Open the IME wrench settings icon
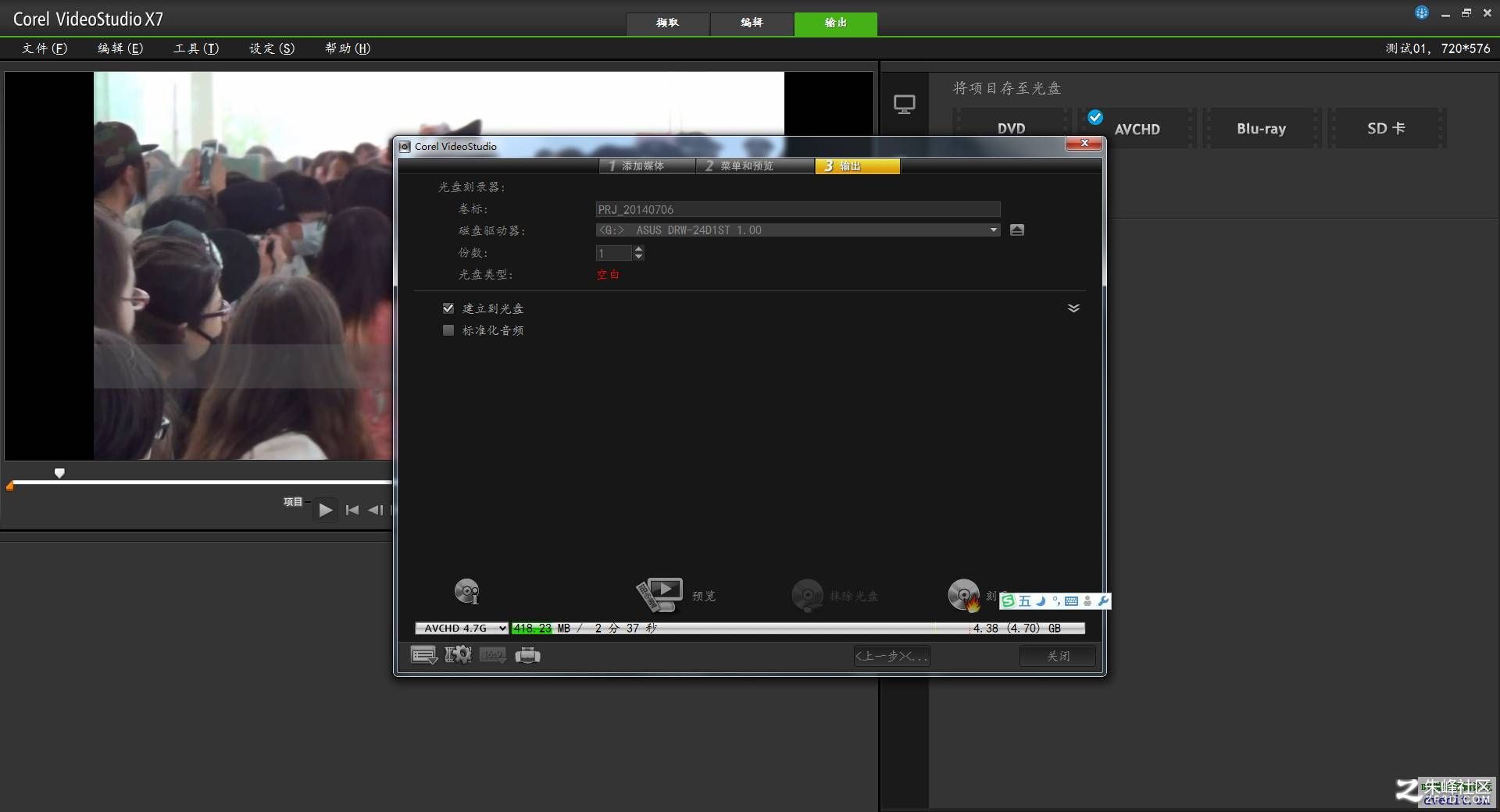The height and width of the screenshot is (812, 1500). (1103, 600)
